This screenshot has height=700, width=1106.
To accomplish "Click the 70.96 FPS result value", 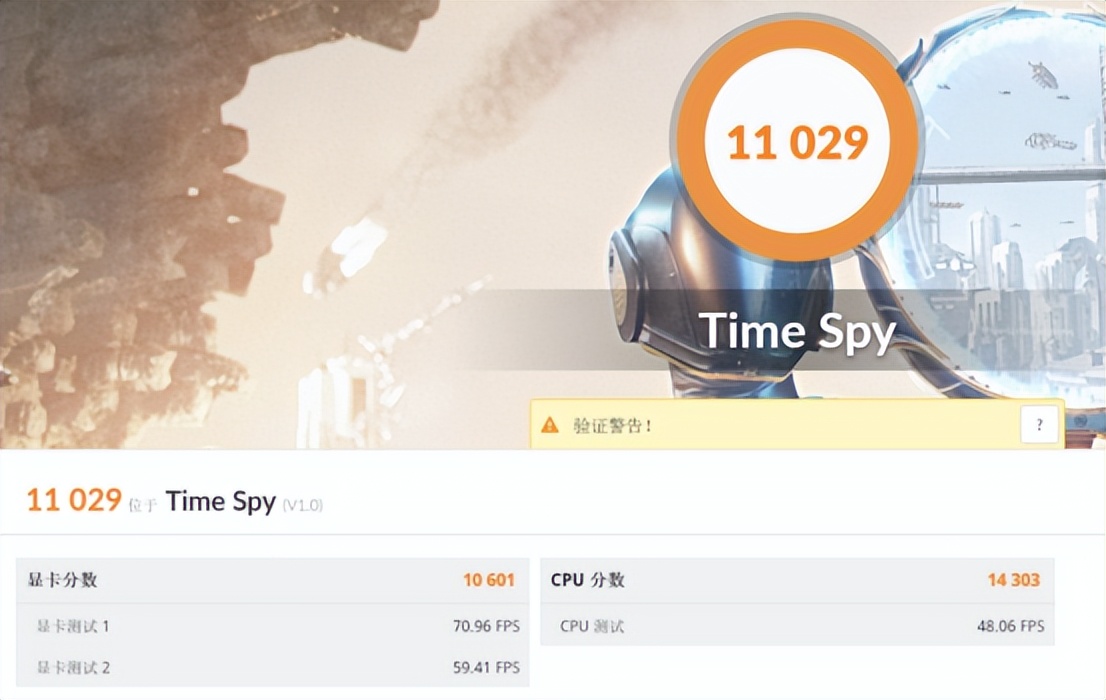I will click(x=486, y=626).
